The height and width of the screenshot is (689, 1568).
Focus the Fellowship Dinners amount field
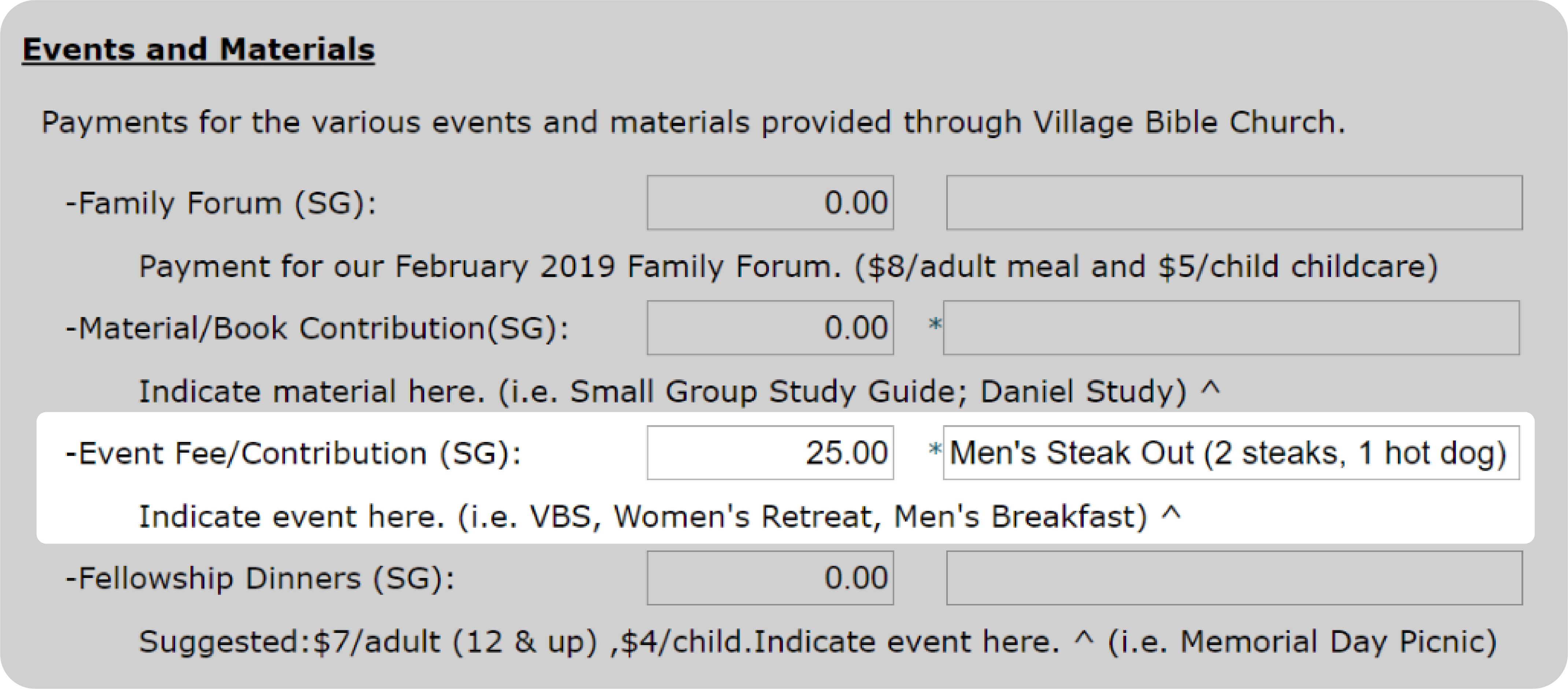pyautogui.click(x=770, y=578)
